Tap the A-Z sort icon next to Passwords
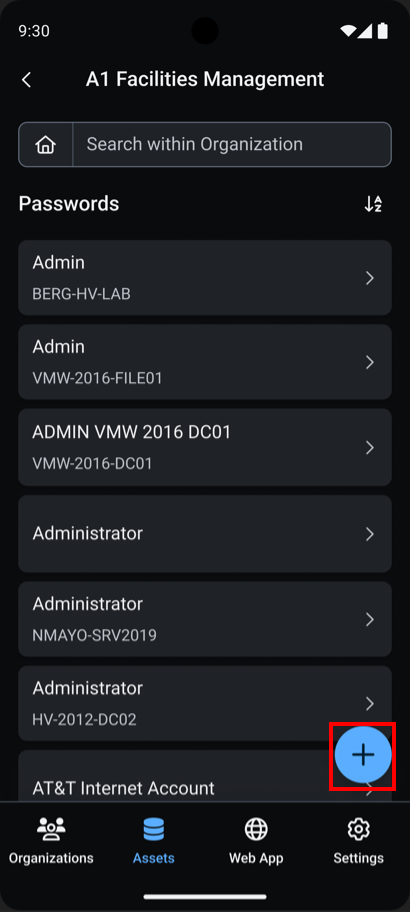 [x=373, y=204]
